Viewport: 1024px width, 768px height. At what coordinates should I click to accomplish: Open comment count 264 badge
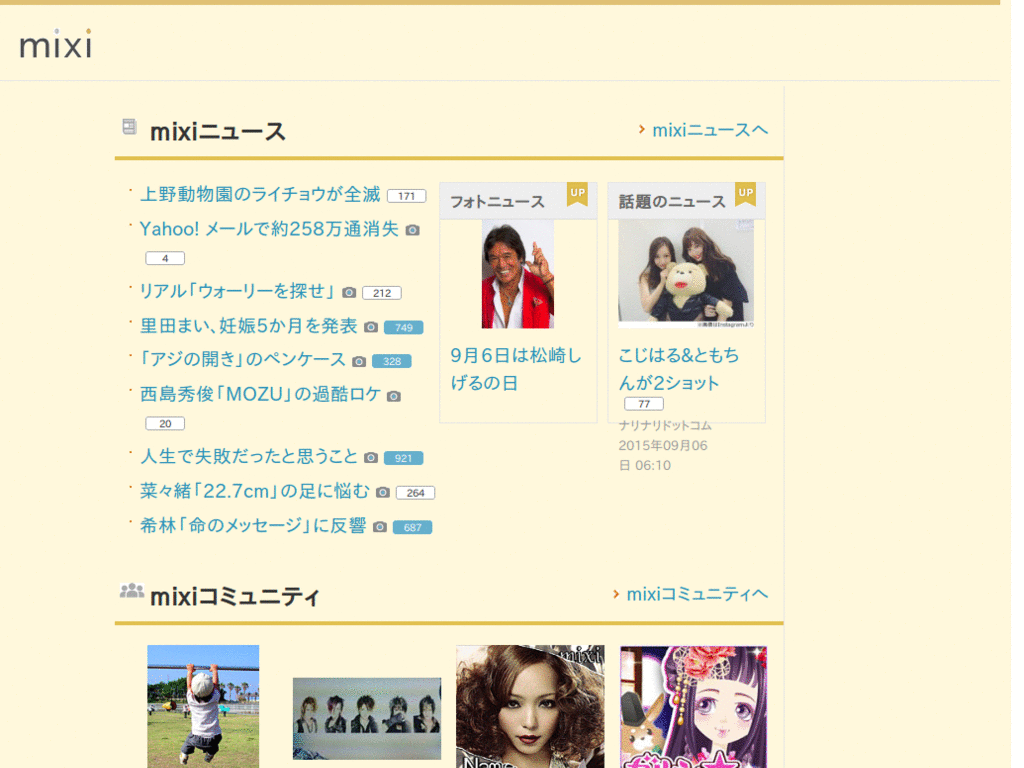click(415, 492)
